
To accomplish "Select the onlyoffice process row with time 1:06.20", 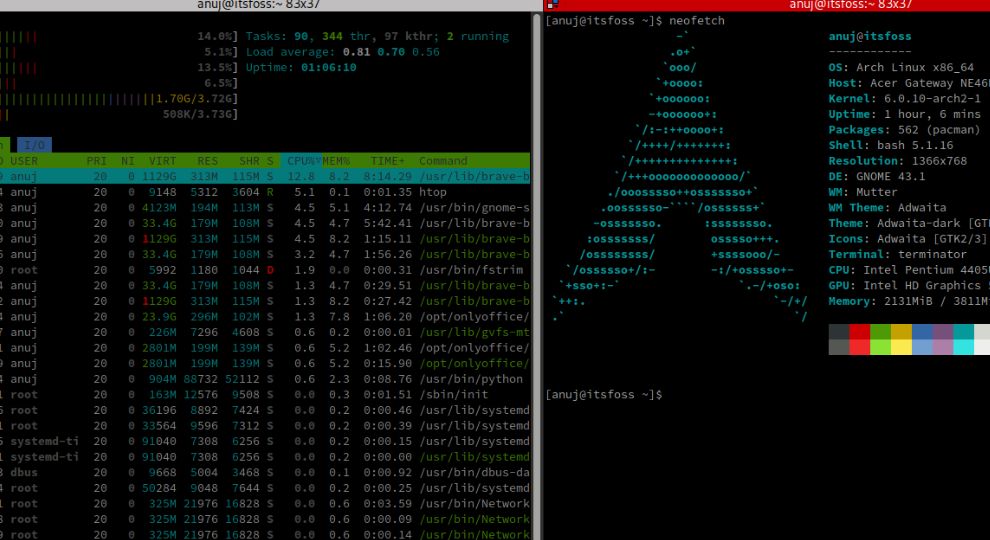I will tap(265, 316).
